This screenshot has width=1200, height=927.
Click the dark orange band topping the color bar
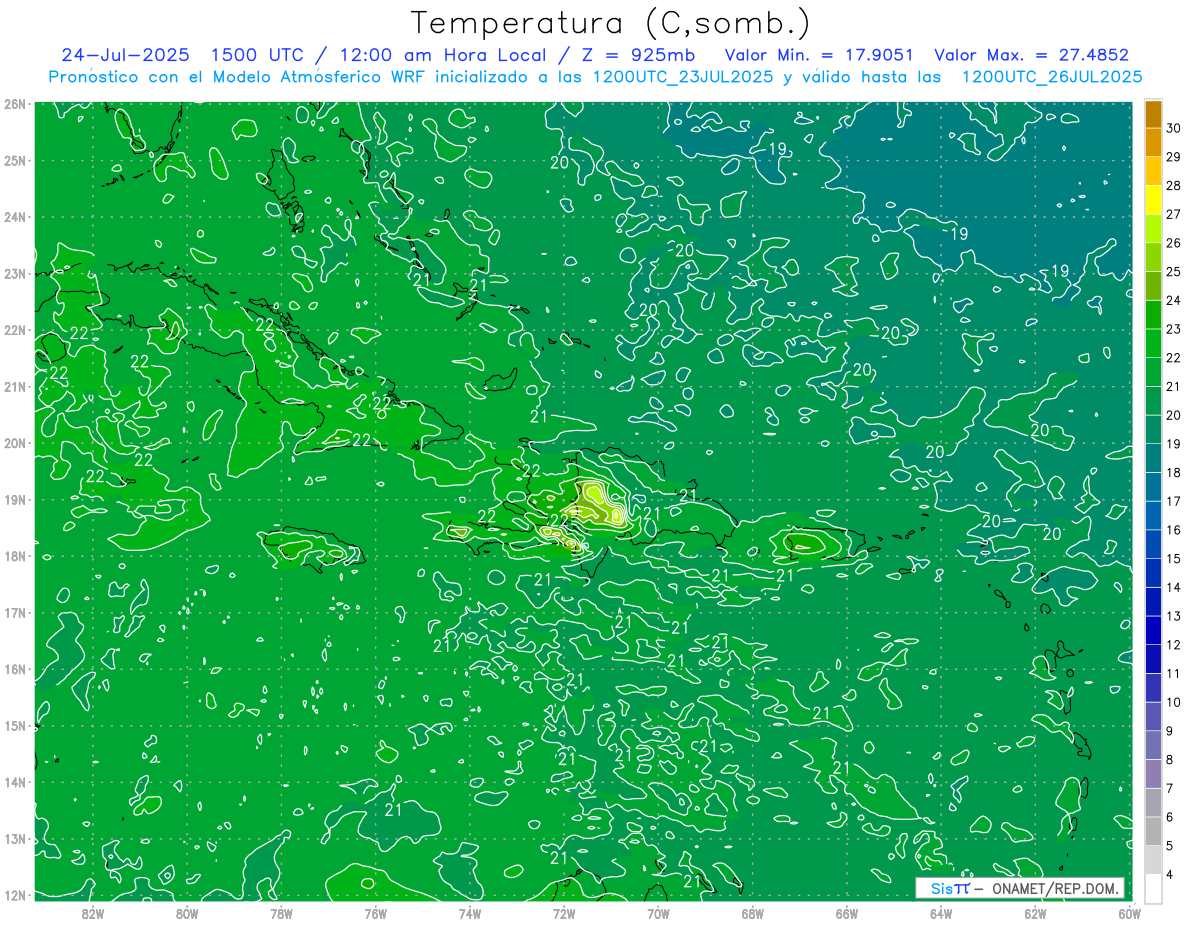(1153, 114)
